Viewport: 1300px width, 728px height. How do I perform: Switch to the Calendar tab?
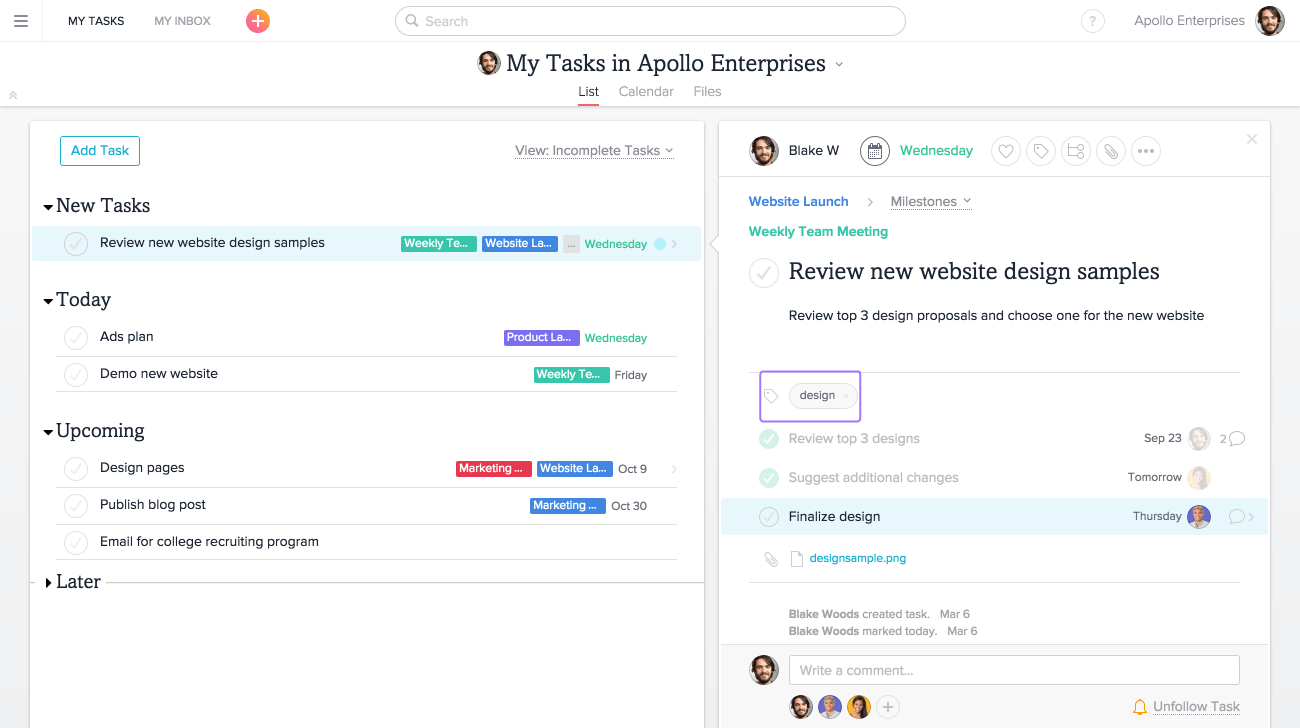(x=646, y=92)
